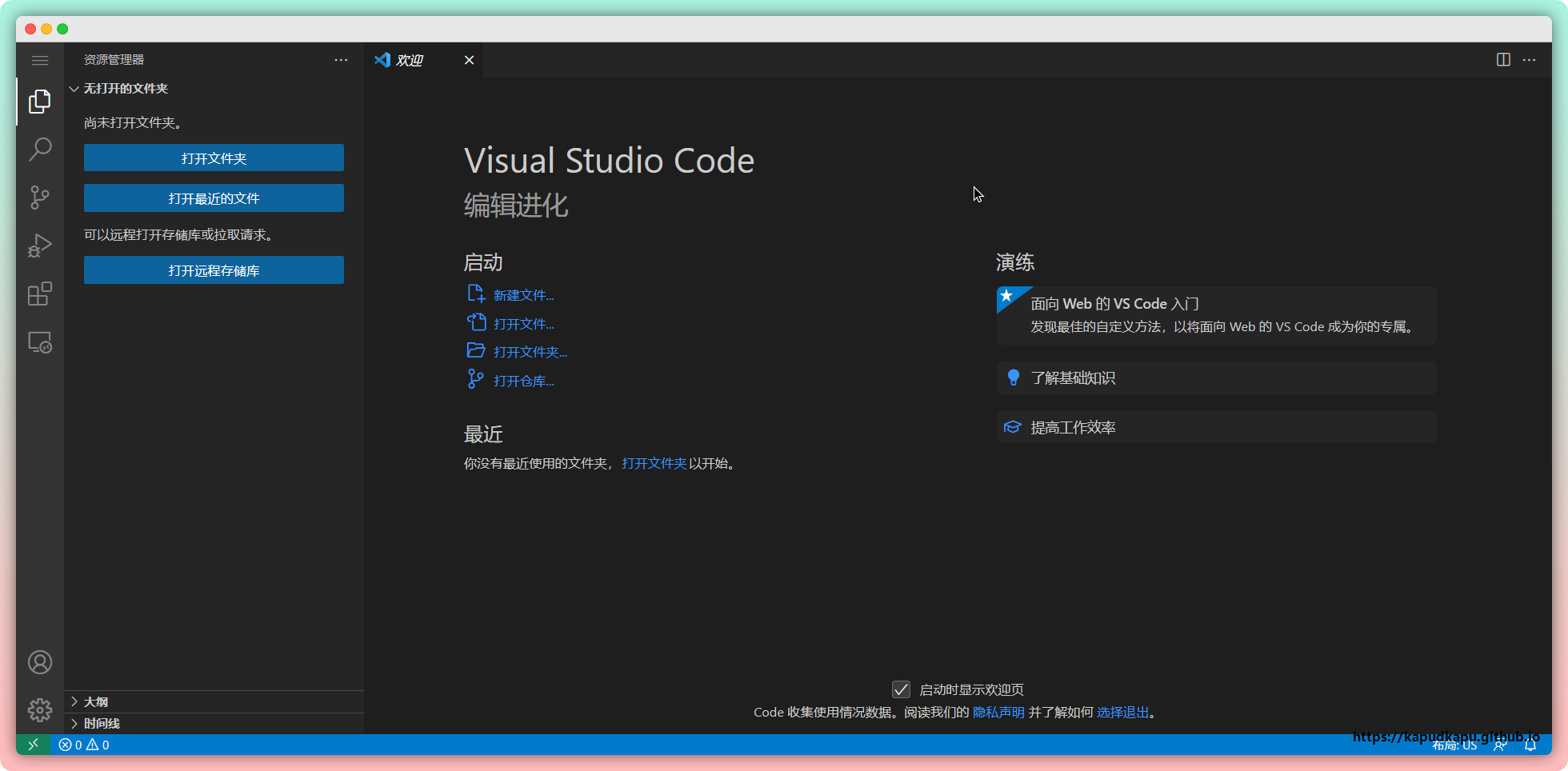This screenshot has height=771, width=1568.
Task: Open the hamburger application menu
Action: point(40,60)
